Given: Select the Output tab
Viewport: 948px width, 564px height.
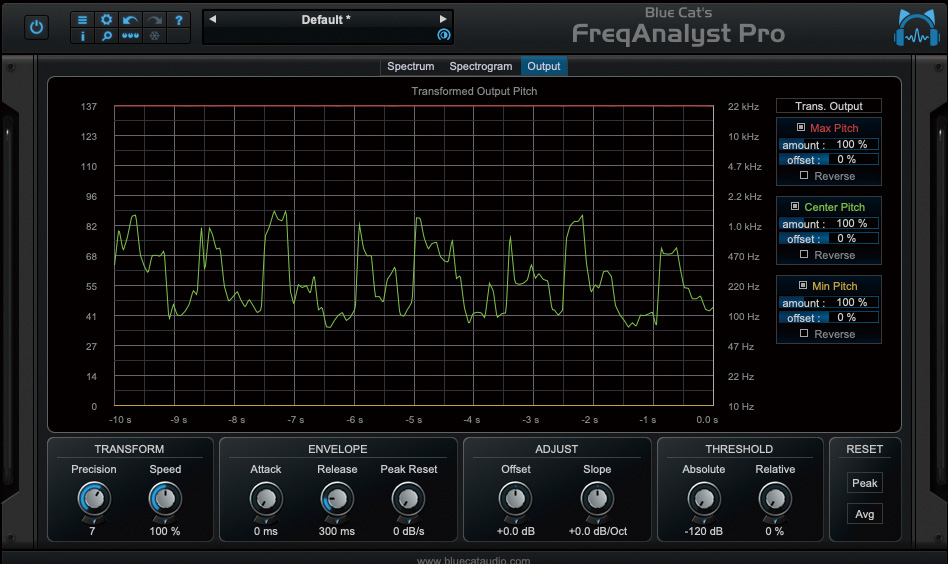Looking at the screenshot, I should 544,66.
